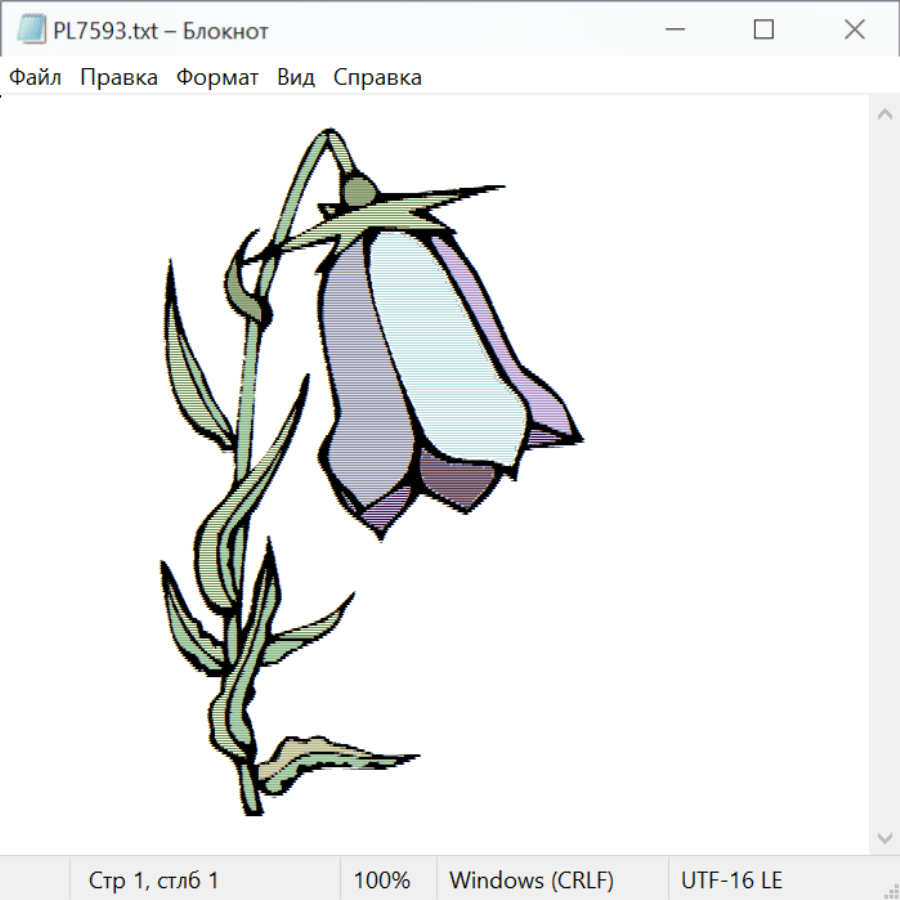Click the UTF-16 LE encoding indicator
Screen dimensions: 900x900
click(731, 881)
